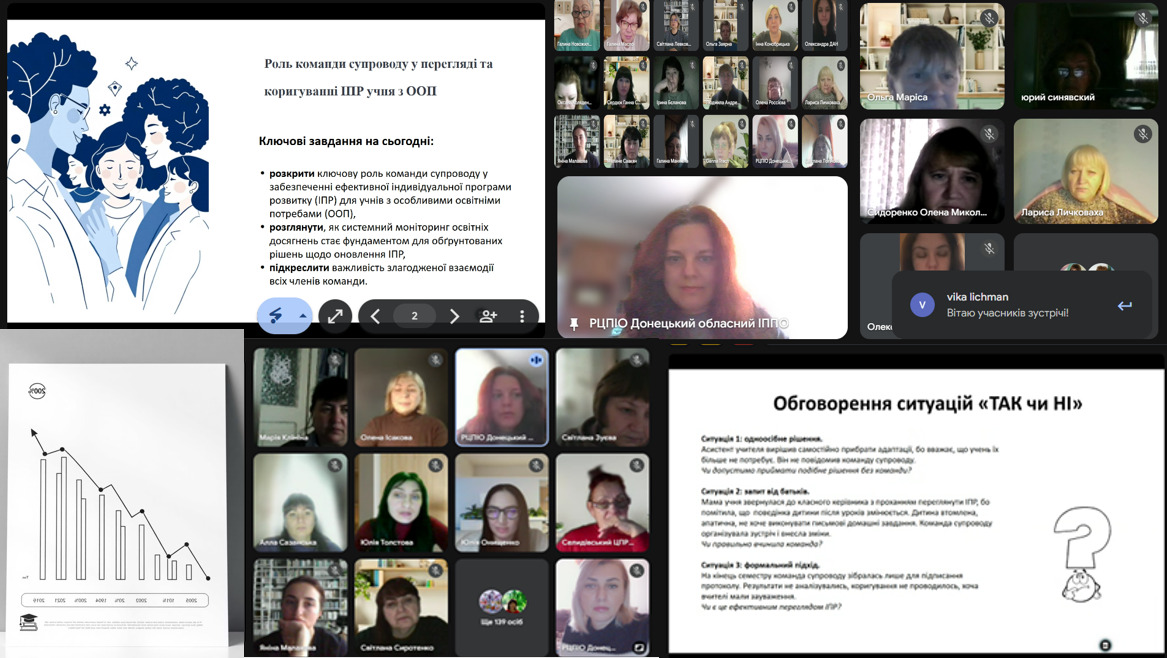Click muted mic icon on Лариса Личковаха
Viewport: 1167px width, 658px height.
pos(1143,134)
